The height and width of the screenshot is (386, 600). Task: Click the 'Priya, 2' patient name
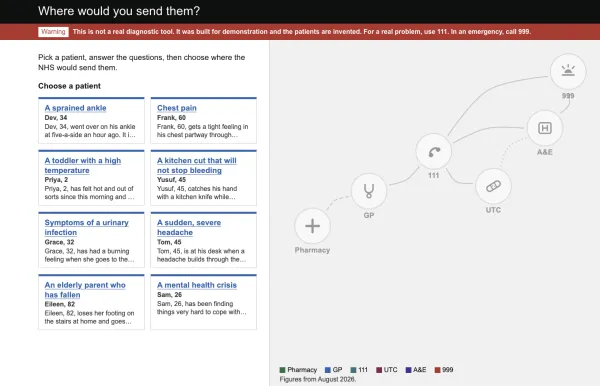(56, 179)
